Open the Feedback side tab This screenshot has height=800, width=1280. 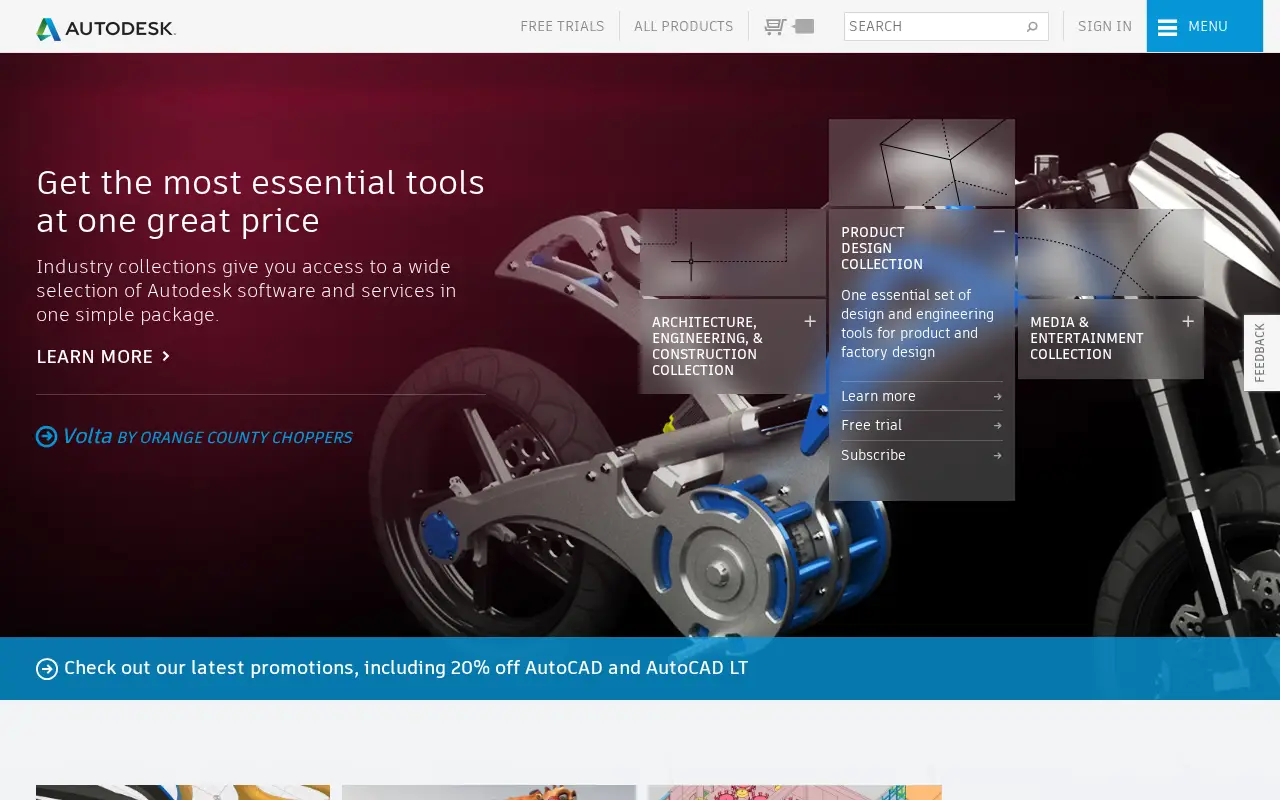coord(1261,352)
